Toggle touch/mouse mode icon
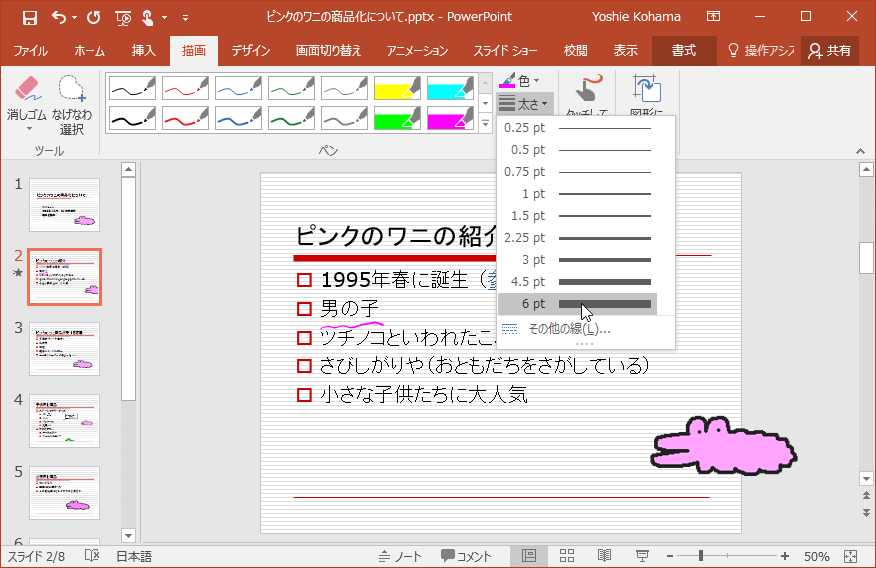 147,18
